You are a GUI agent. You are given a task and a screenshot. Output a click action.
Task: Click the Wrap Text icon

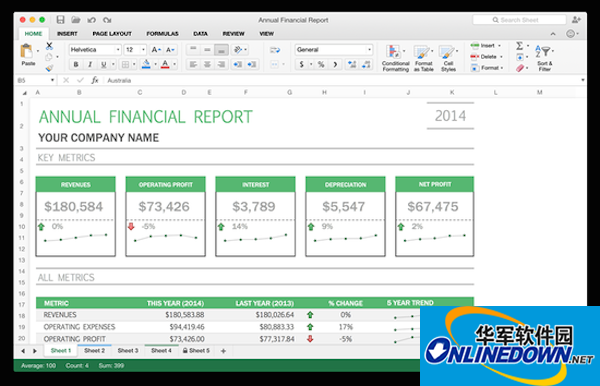coord(275,50)
